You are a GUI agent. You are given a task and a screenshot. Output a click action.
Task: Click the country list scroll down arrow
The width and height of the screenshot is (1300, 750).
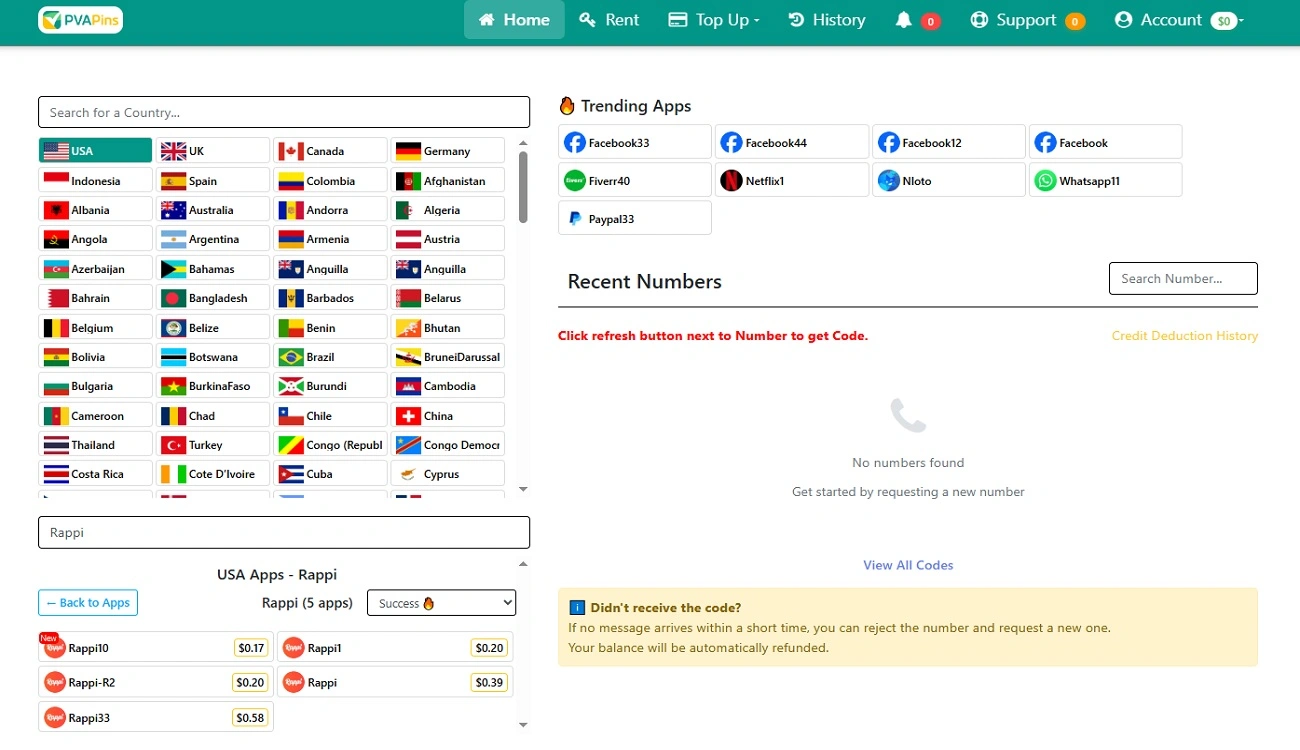pyautogui.click(x=523, y=489)
